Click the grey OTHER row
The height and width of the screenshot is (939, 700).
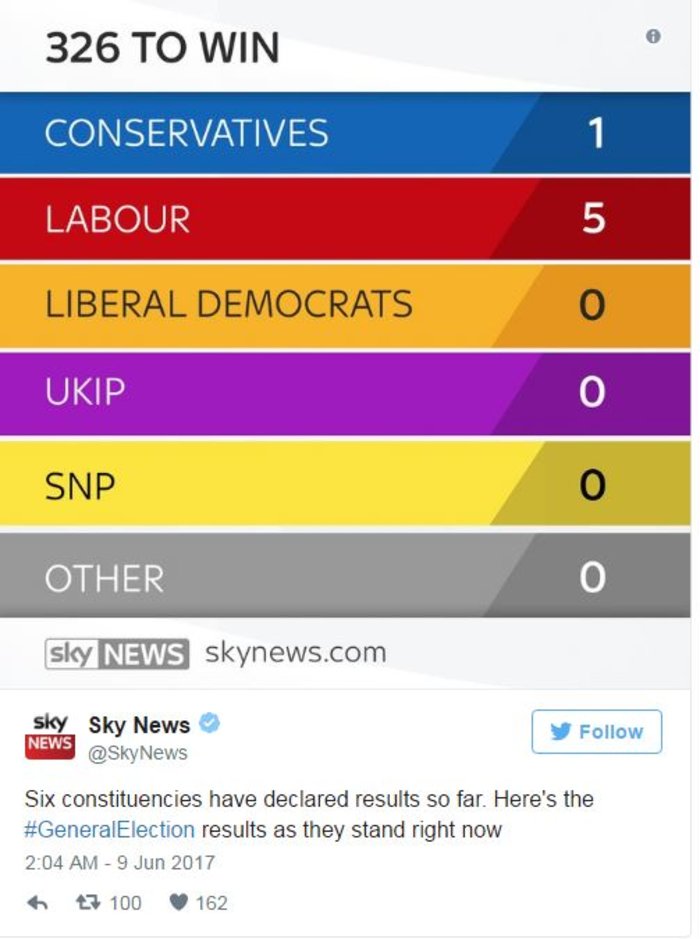coord(345,577)
